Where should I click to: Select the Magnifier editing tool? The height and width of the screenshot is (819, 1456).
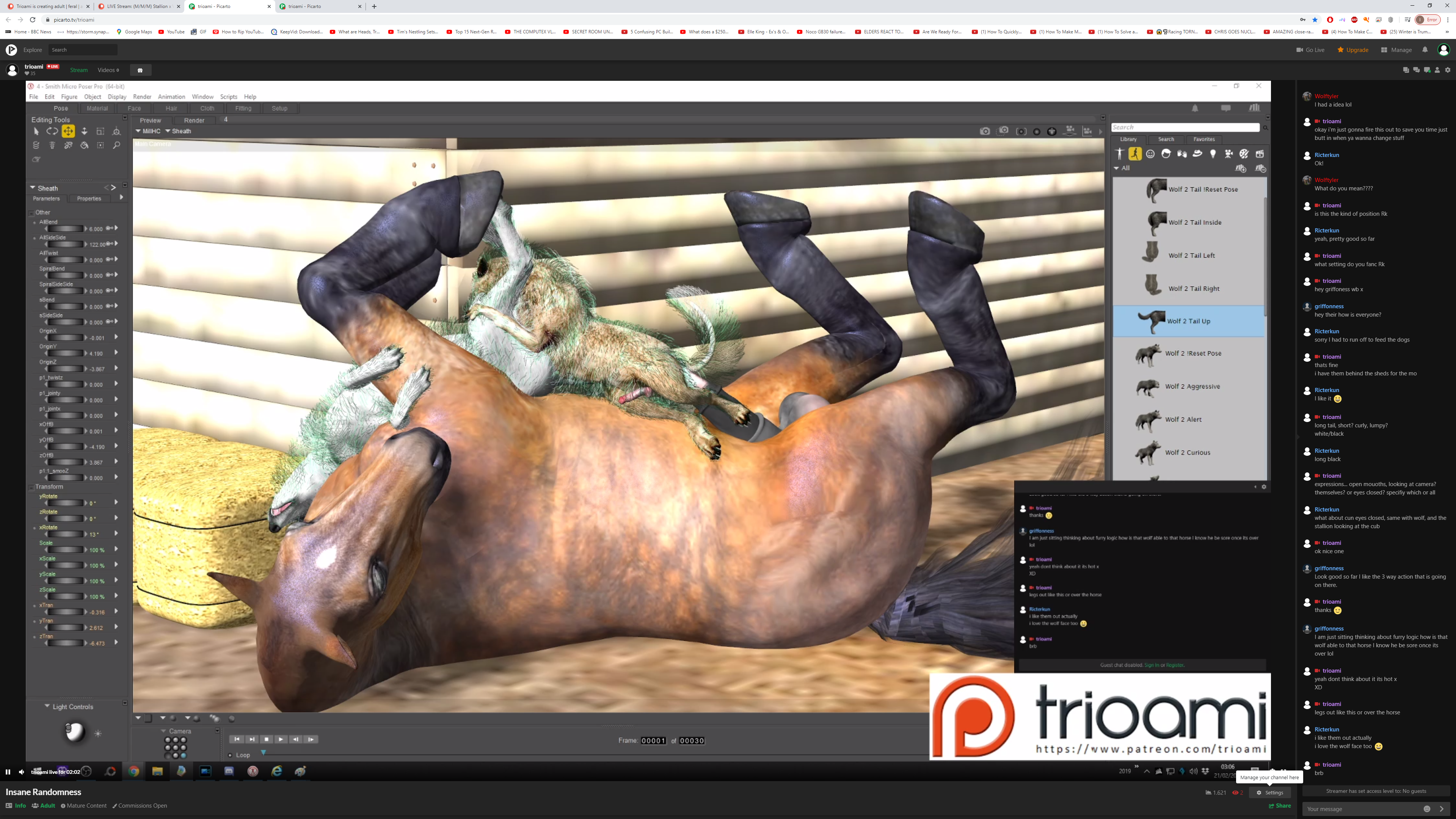click(x=116, y=145)
